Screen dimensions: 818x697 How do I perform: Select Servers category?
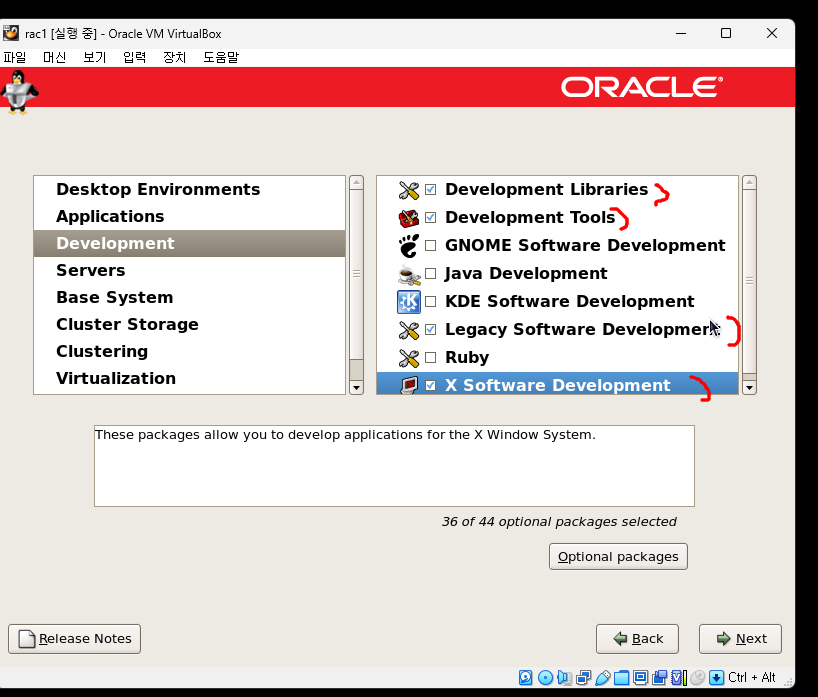pyautogui.click(x=189, y=270)
